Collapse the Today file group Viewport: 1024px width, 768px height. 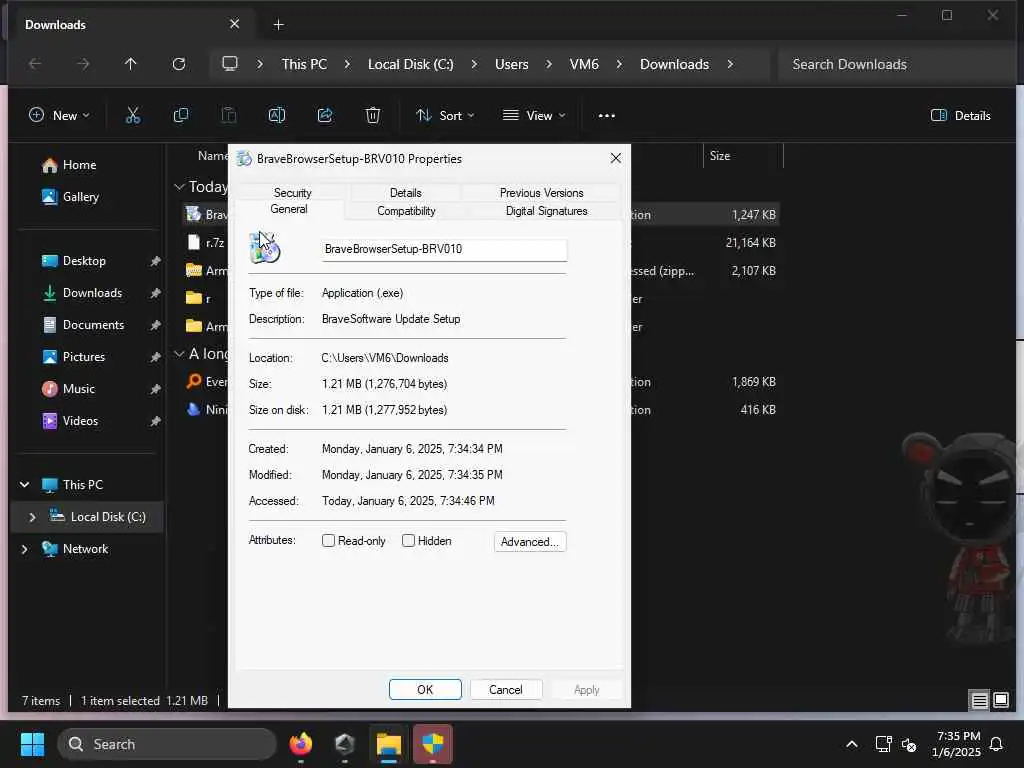(x=179, y=187)
